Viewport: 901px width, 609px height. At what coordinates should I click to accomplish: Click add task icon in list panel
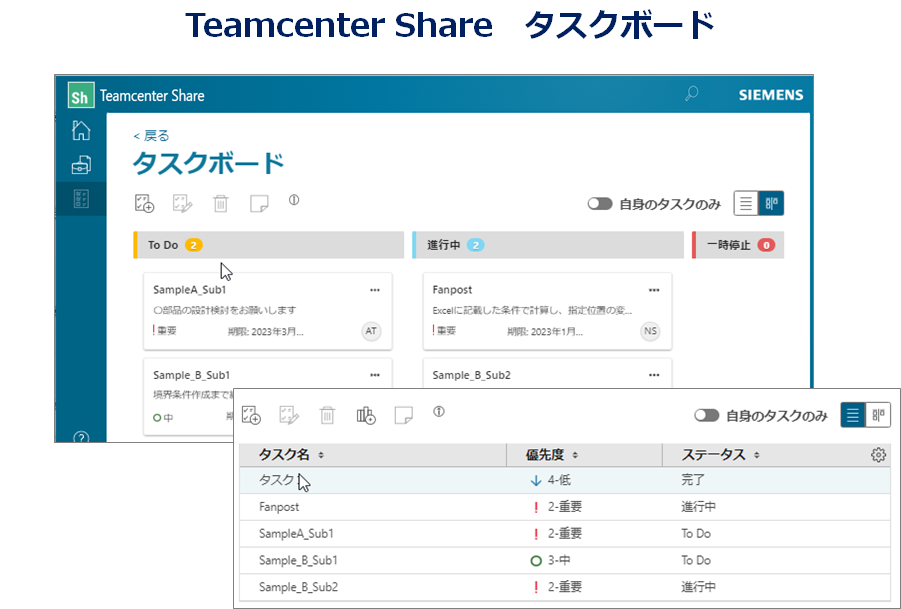pyautogui.click(x=251, y=415)
